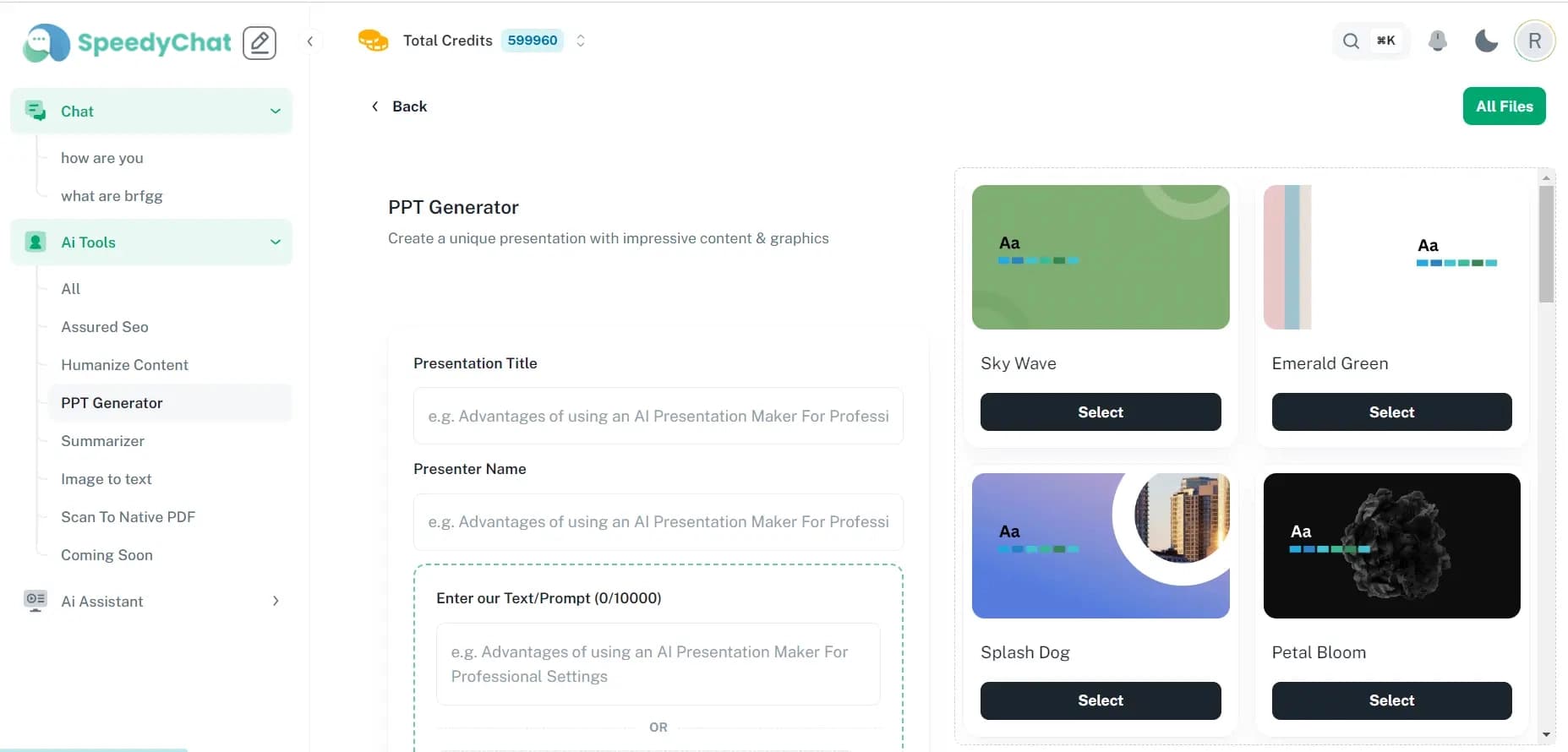
Task: Select the Sky Wave theme
Action: click(x=1100, y=412)
